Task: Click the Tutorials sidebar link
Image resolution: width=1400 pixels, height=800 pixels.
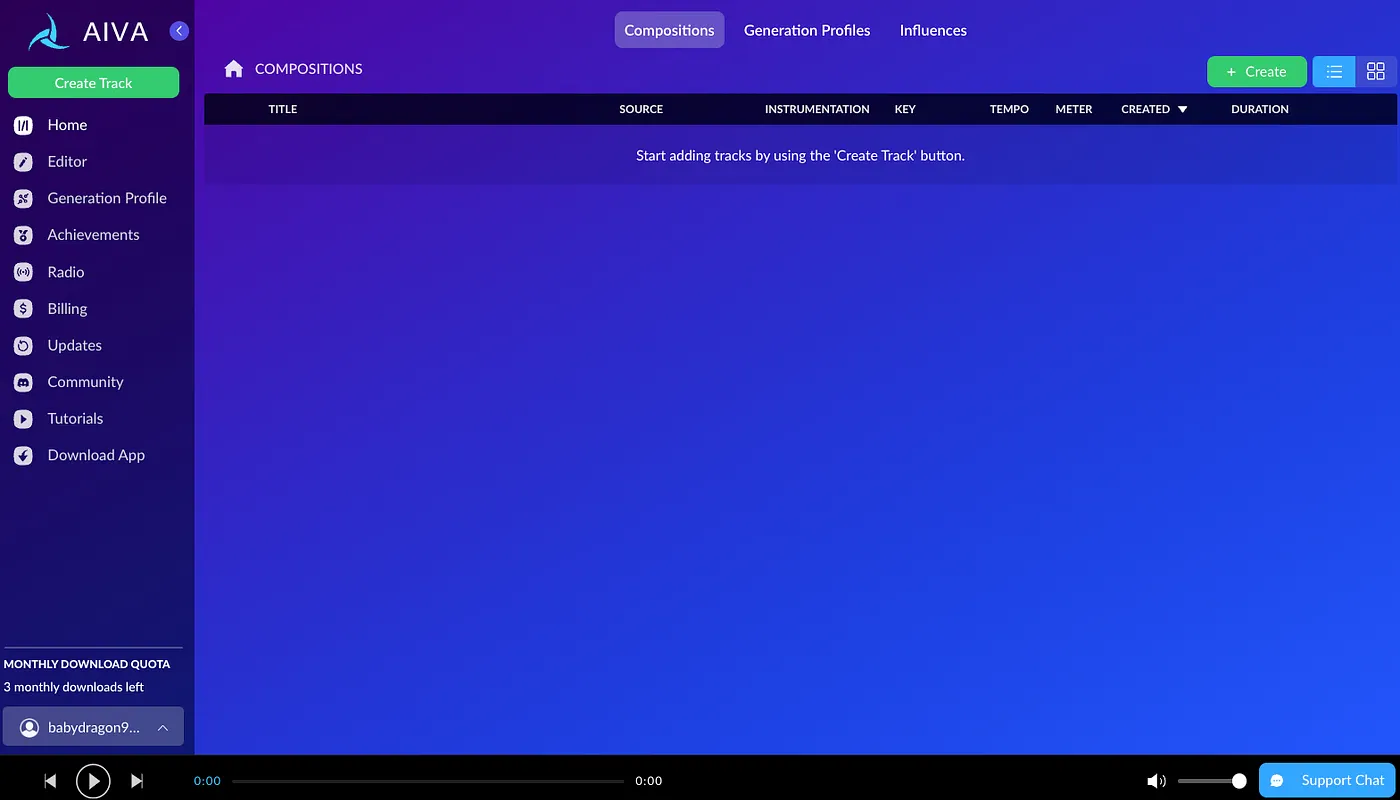Action: click(x=75, y=419)
